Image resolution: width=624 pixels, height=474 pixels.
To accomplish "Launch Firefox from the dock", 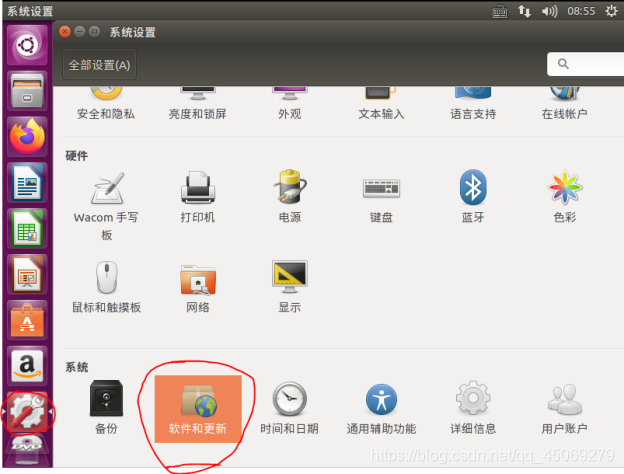I will tap(27, 137).
